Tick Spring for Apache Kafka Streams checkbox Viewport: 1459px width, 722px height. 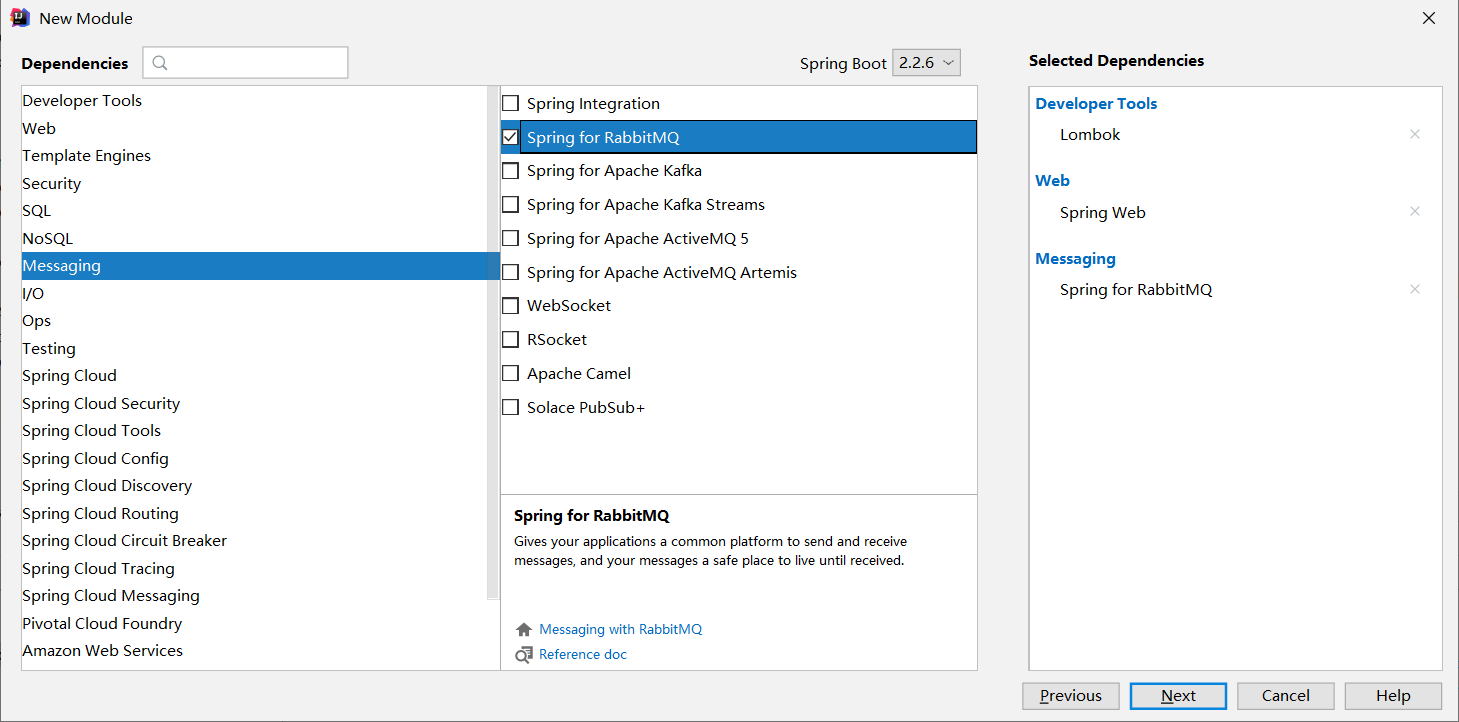tap(511, 204)
